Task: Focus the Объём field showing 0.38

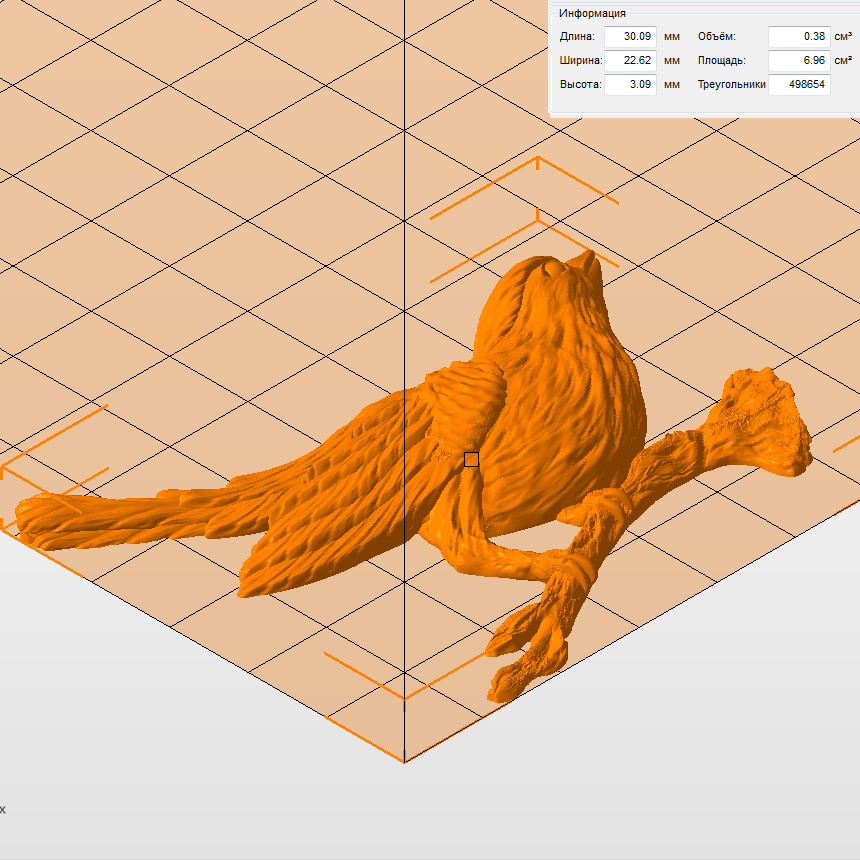Action: click(798, 37)
